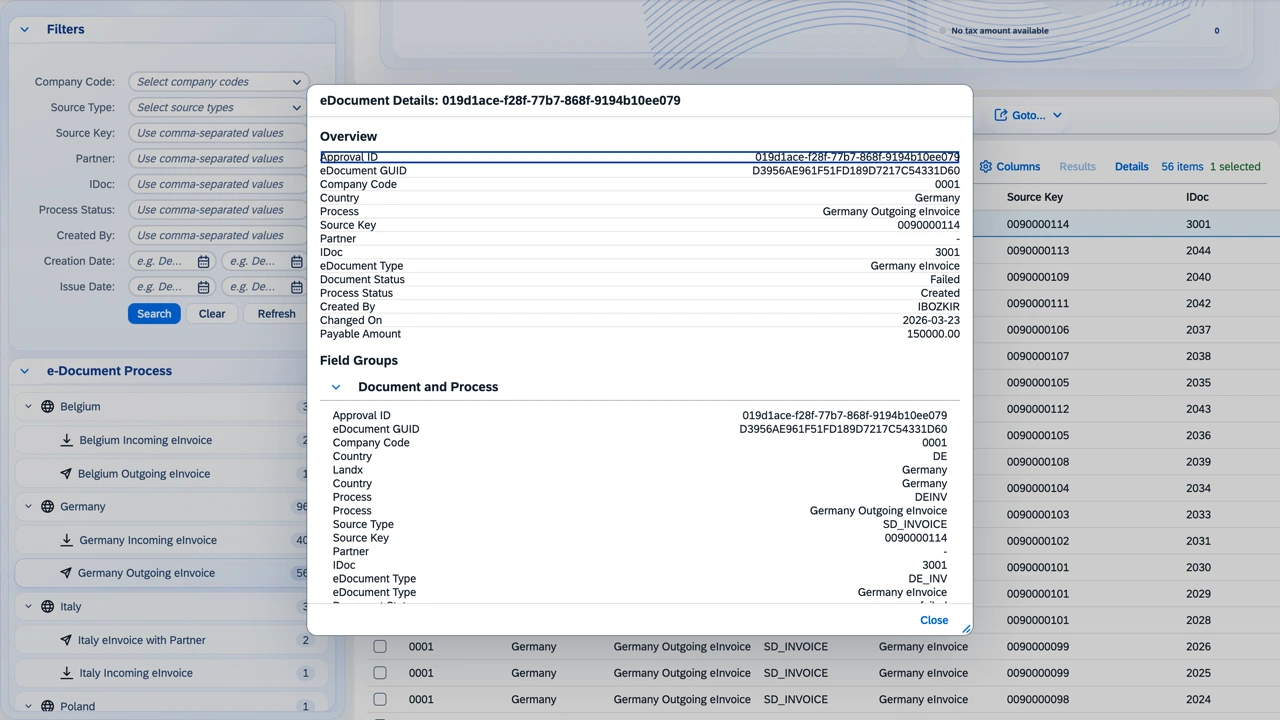Open the Goto menu
This screenshot has height=720, width=1280.
coord(1028,115)
